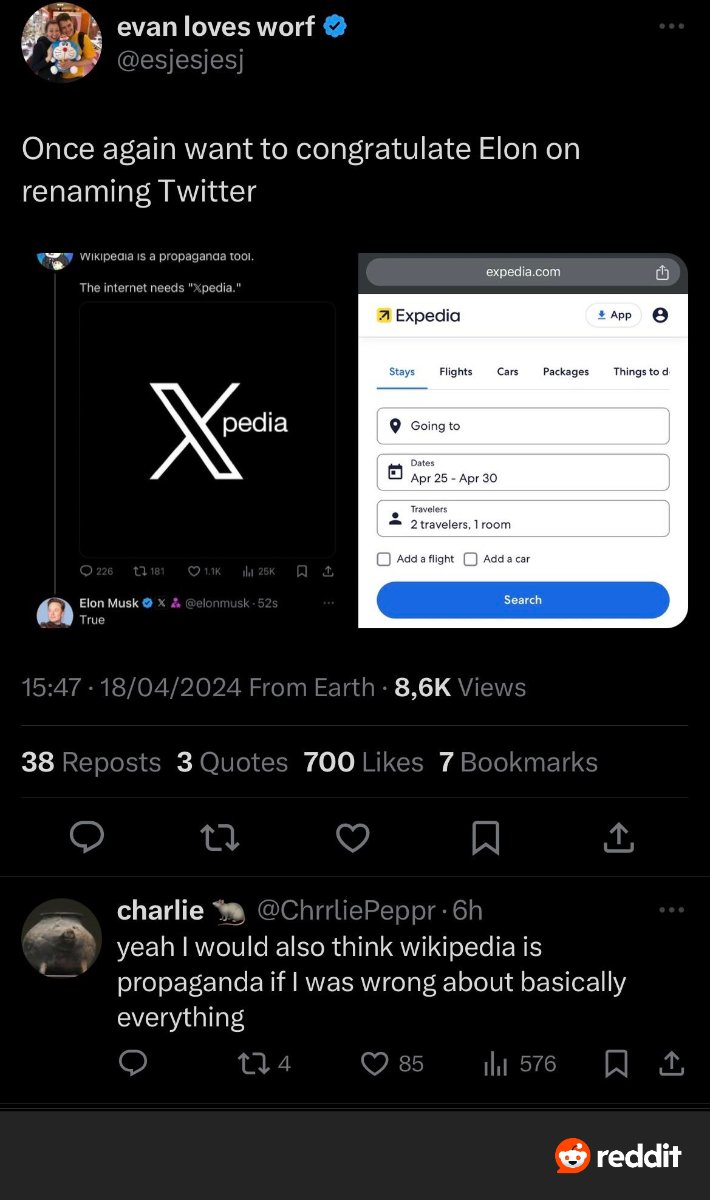Screen dimensions: 710x1200
Task: Open the Expedia account profile icon
Action: click(x=660, y=315)
